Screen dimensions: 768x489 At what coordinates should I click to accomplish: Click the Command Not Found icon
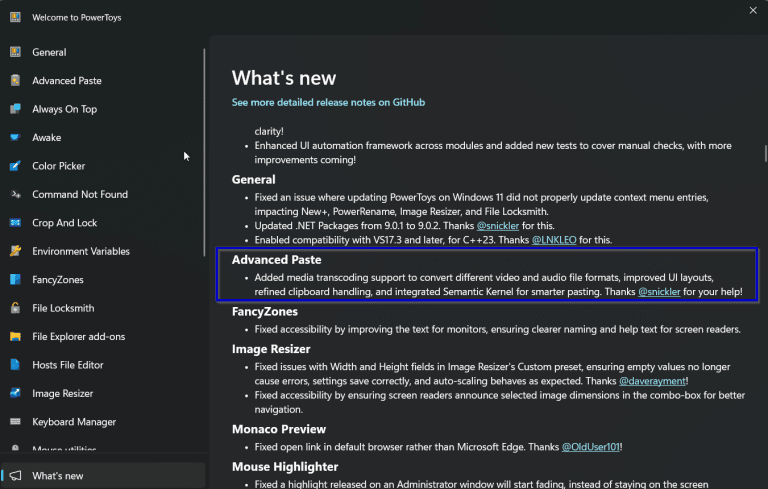pyautogui.click(x=15, y=194)
